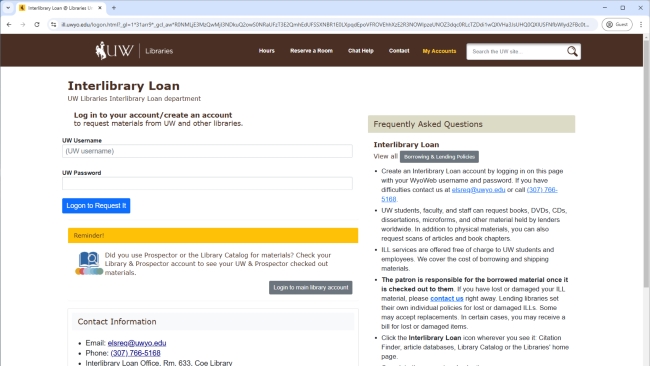Click the Frequently Asked Questions header

click(x=471, y=124)
